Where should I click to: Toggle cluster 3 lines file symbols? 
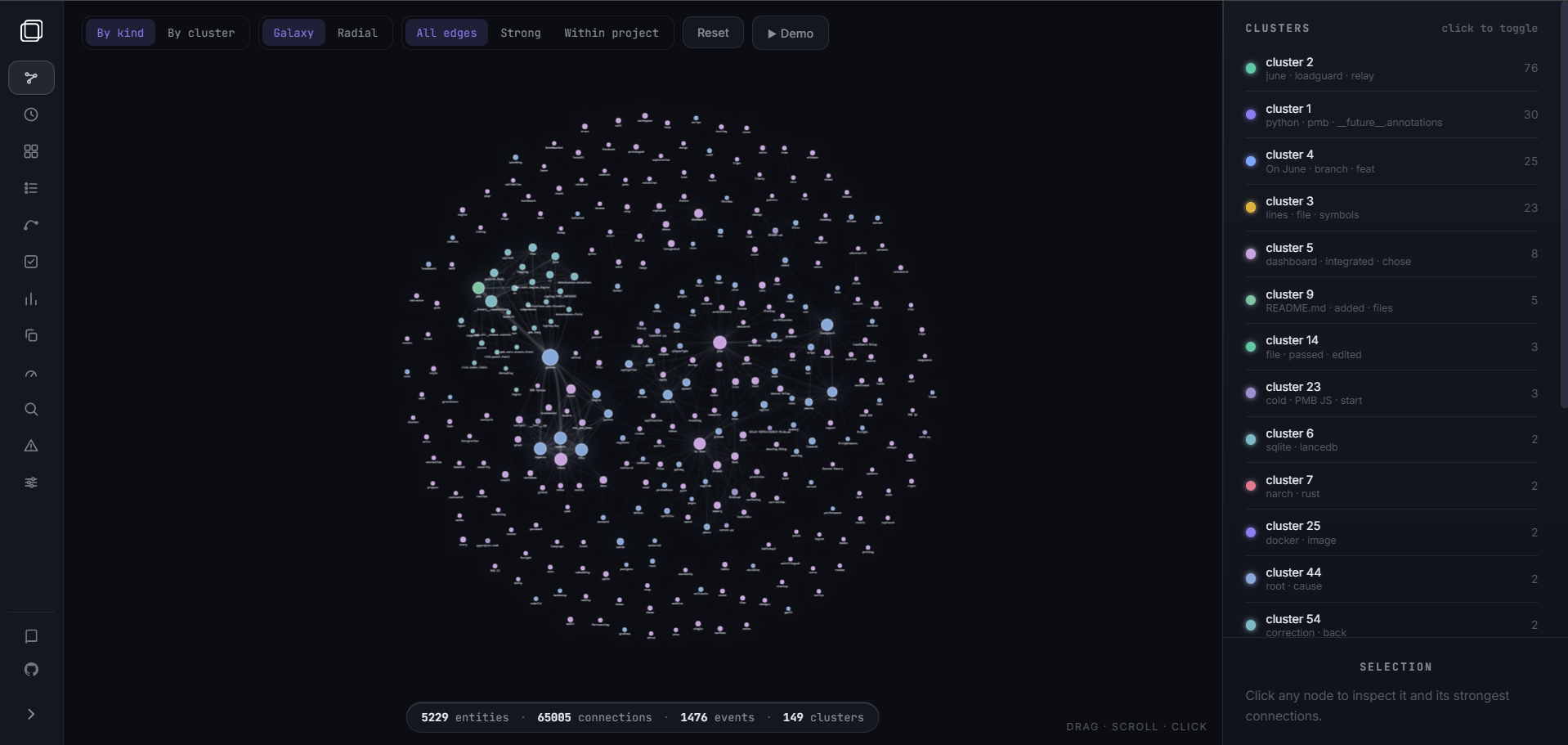[1391, 208]
